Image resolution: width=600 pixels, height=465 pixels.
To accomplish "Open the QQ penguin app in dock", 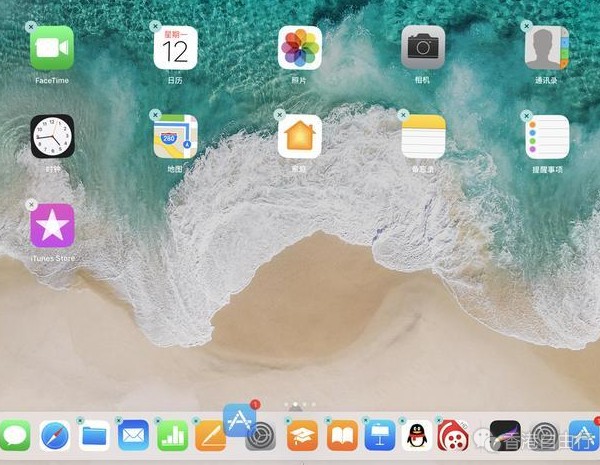I will pyautogui.click(x=417, y=435).
